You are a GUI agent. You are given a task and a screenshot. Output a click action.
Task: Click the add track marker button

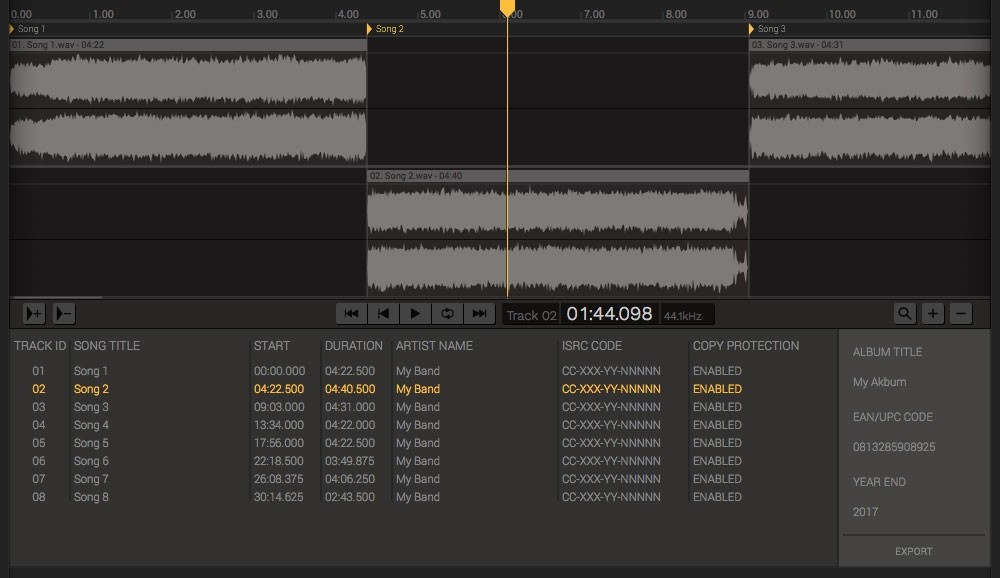(34, 313)
